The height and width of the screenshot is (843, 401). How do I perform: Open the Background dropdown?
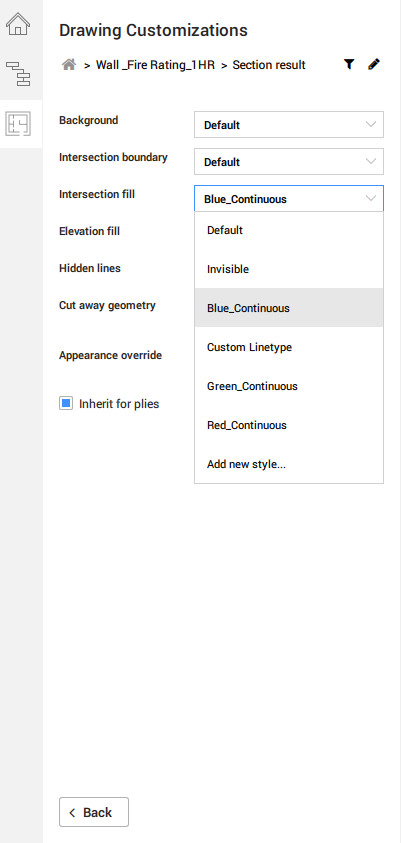pos(289,125)
